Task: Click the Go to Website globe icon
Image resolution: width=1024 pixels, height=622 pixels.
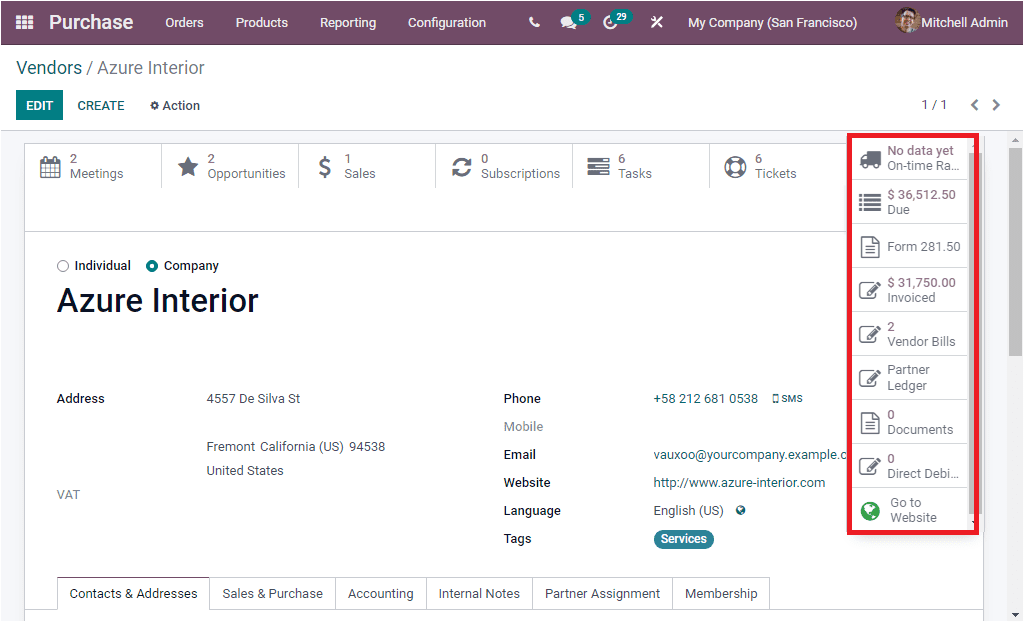Action: pos(868,510)
